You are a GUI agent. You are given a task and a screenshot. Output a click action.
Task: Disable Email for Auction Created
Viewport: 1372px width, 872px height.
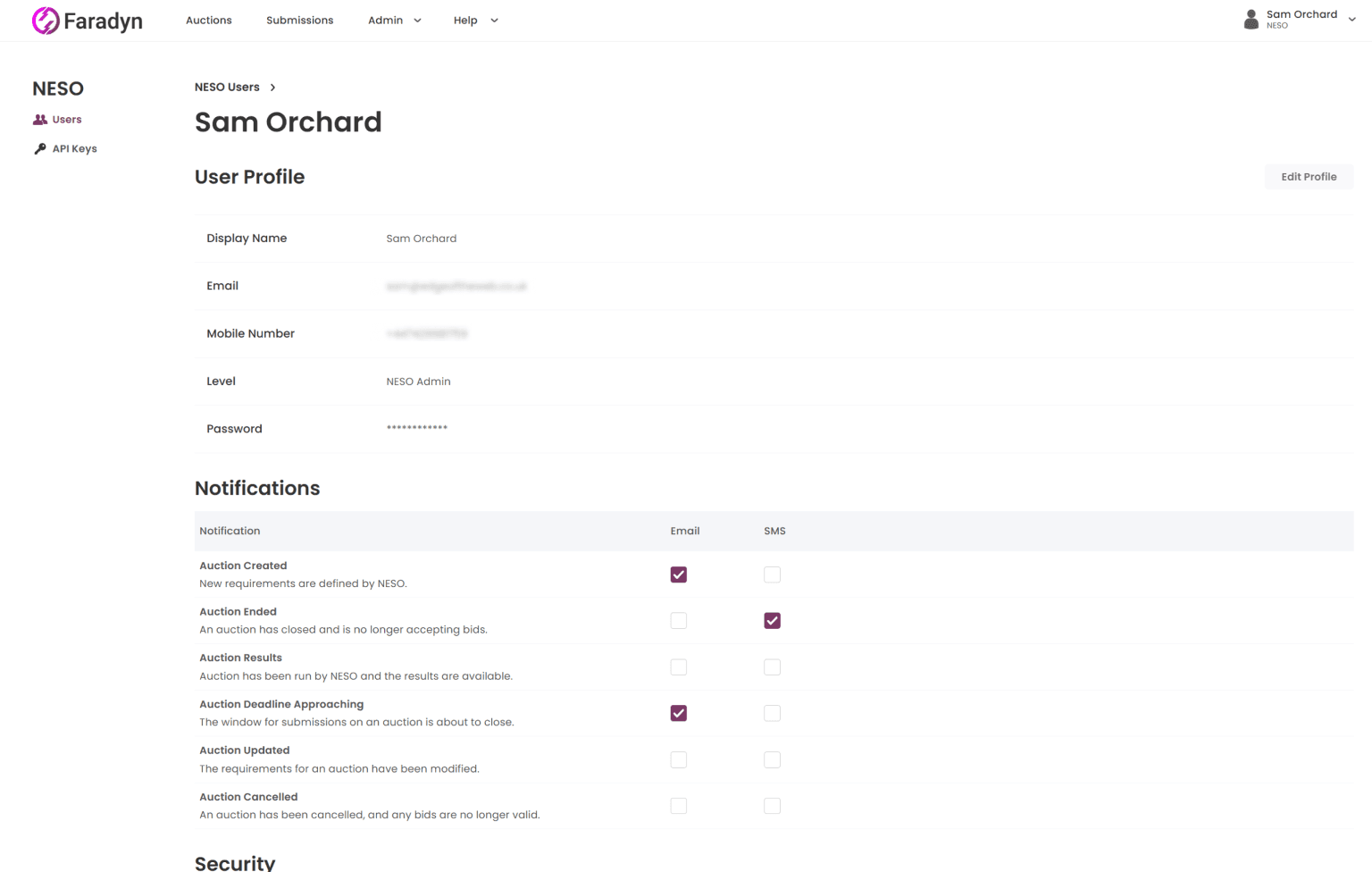[679, 574]
